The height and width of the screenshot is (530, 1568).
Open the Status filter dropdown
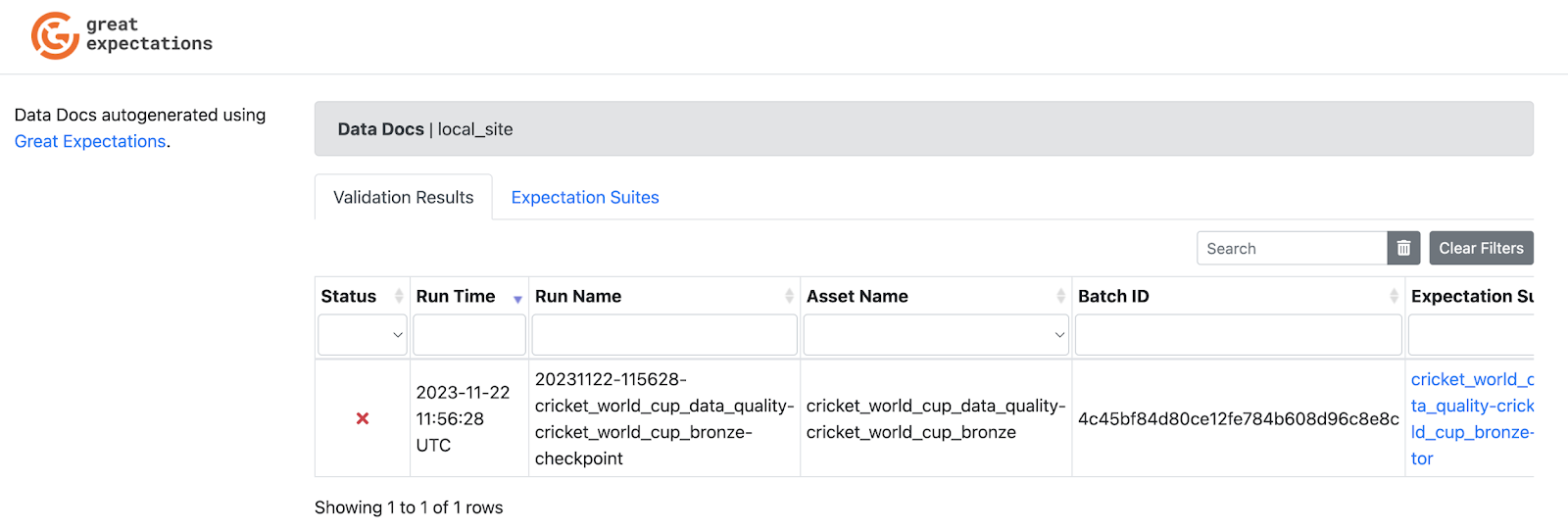tap(363, 335)
